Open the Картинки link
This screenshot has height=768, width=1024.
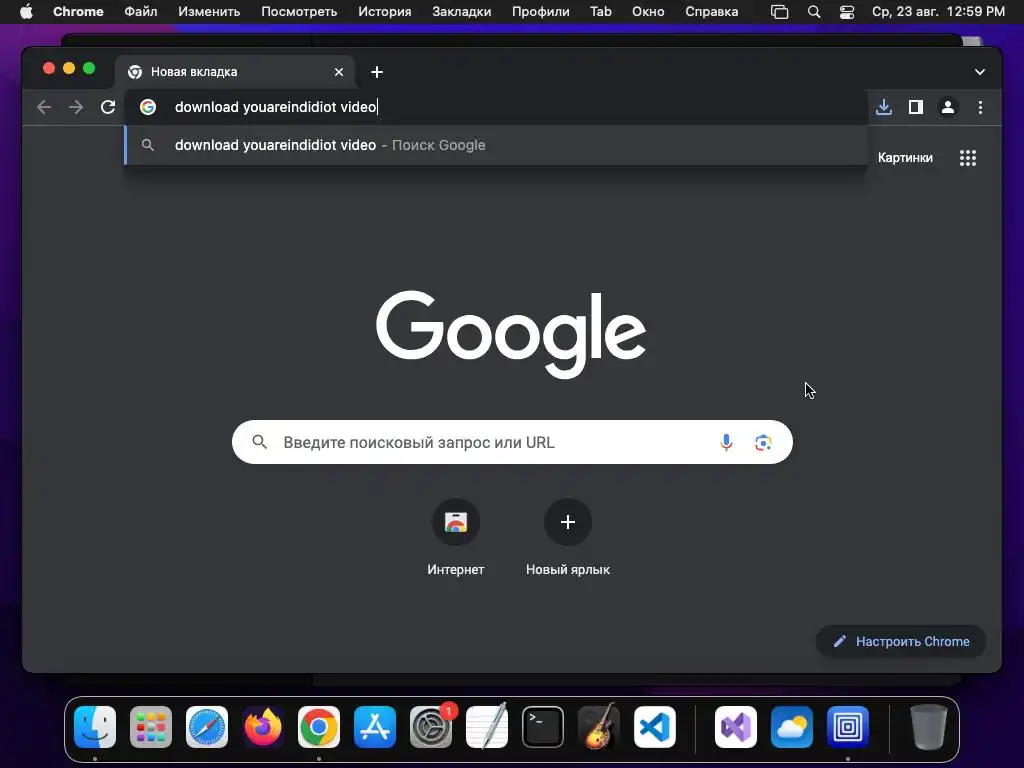click(x=905, y=157)
